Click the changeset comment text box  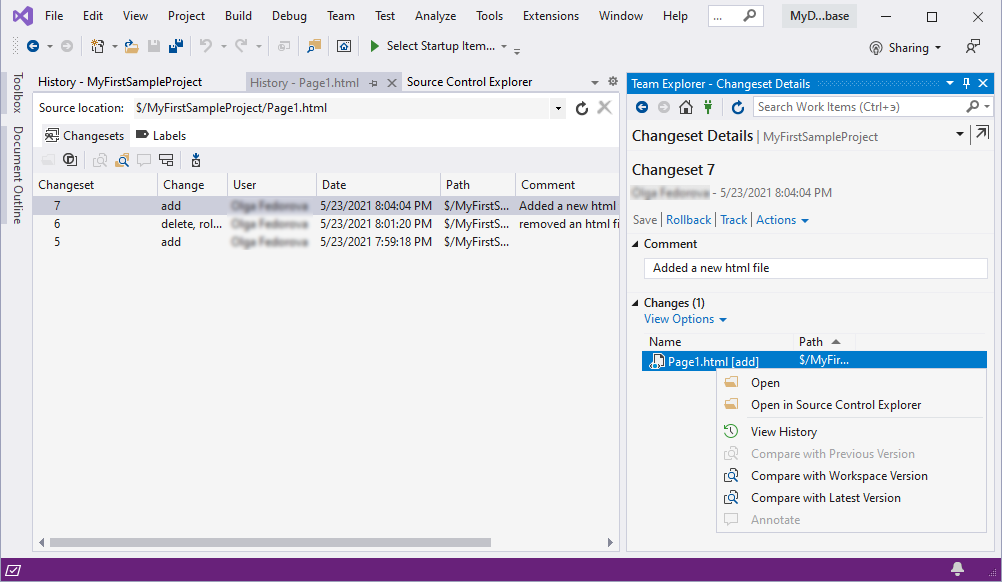815,268
